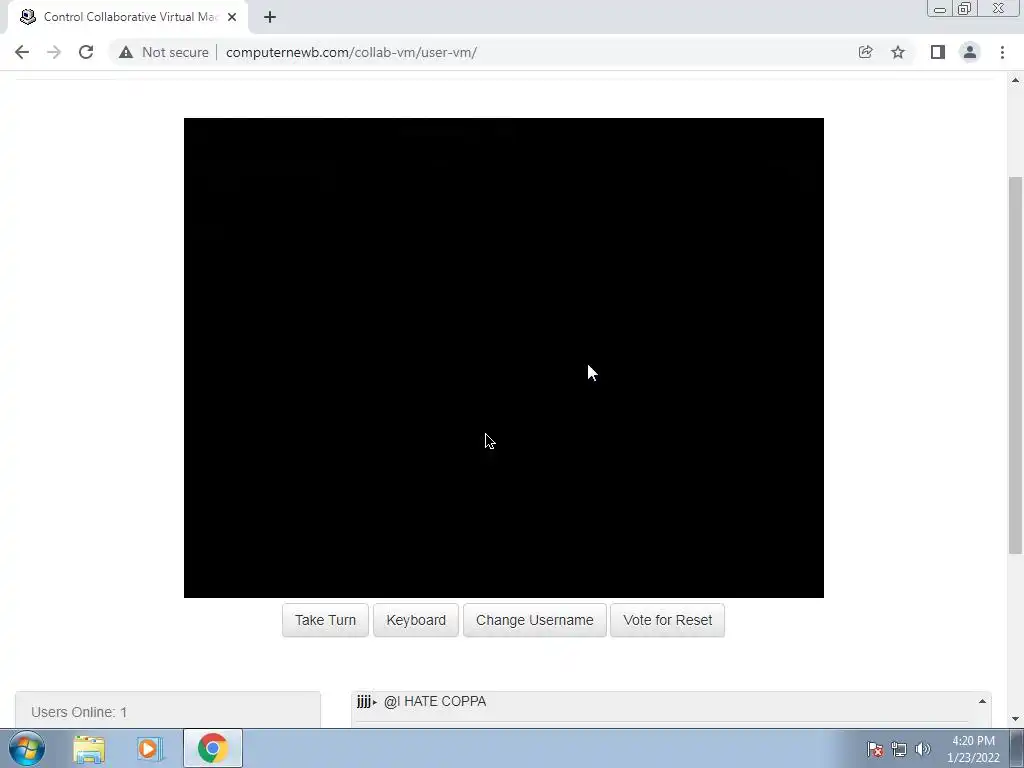The height and width of the screenshot is (768, 1024).
Task: Click the page scrollbar up arrow
Action: point(1015,80)
